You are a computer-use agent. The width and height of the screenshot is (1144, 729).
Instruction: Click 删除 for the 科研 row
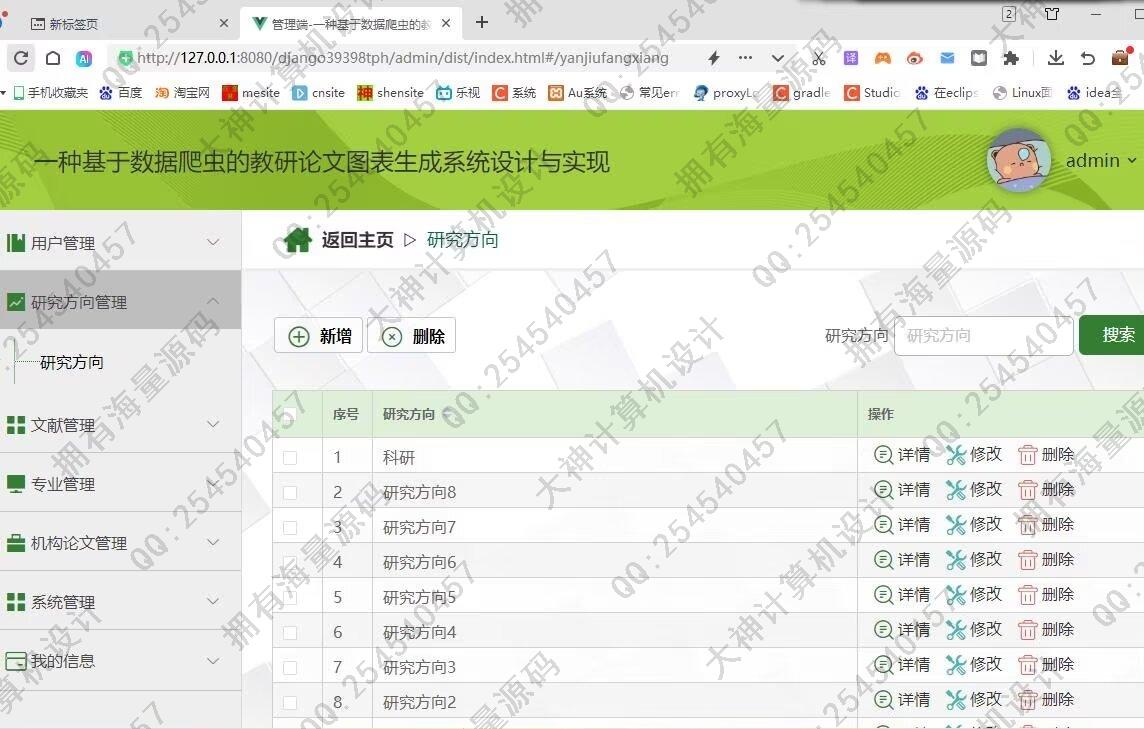point(1046,455)
